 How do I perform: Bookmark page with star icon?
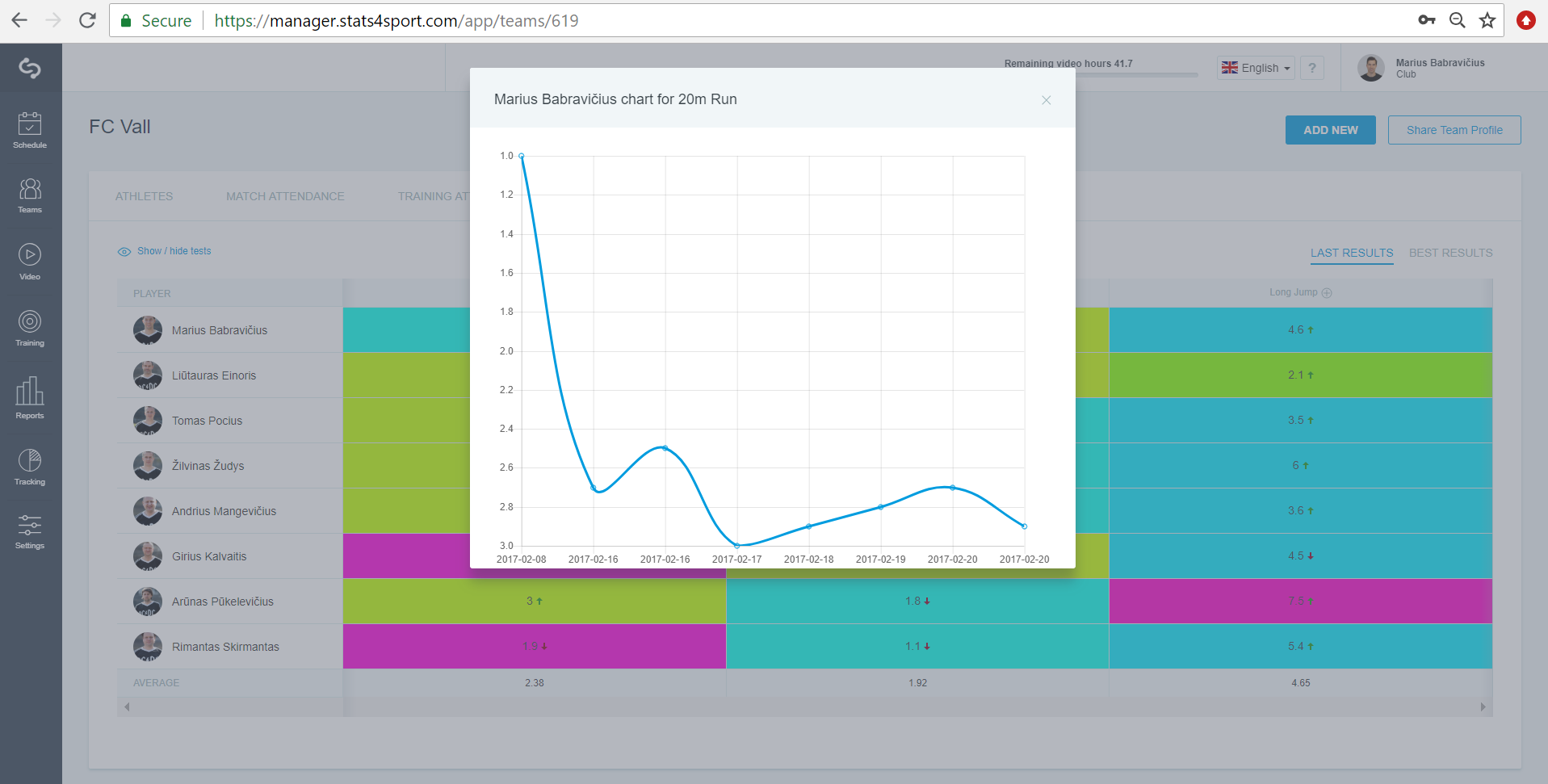1487,20
